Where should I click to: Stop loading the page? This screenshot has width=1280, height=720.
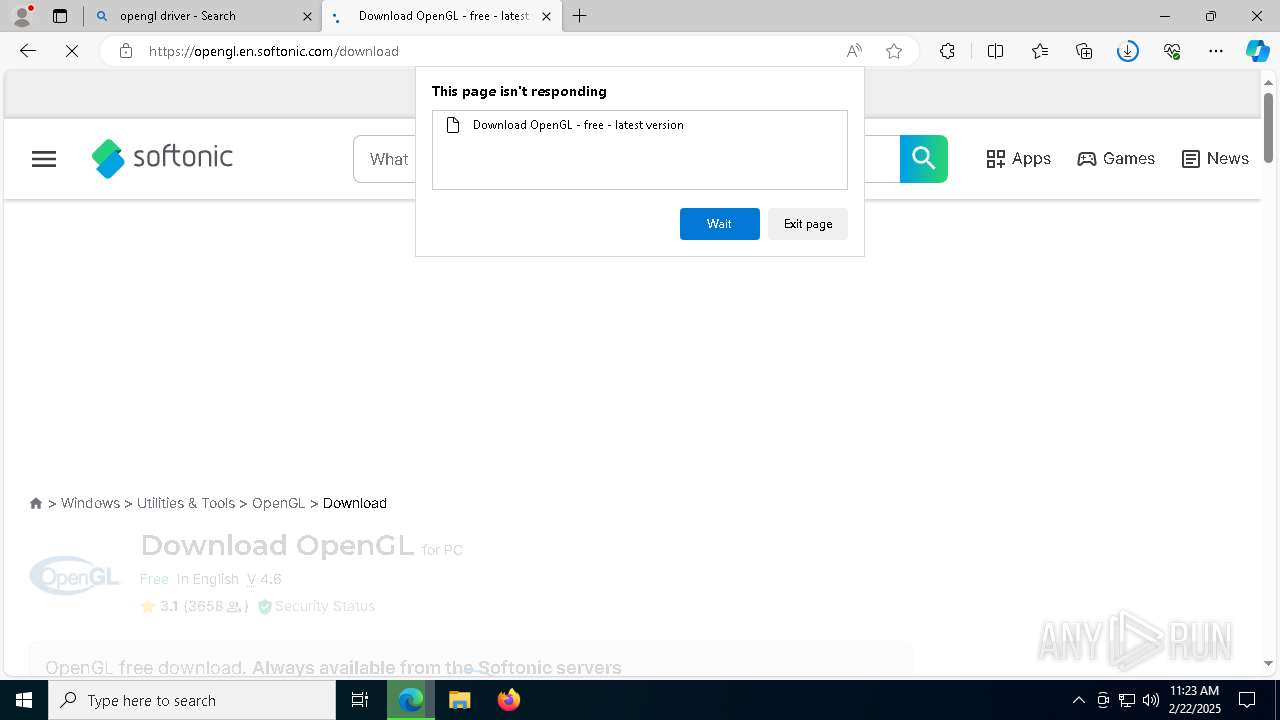coord(72,51)
